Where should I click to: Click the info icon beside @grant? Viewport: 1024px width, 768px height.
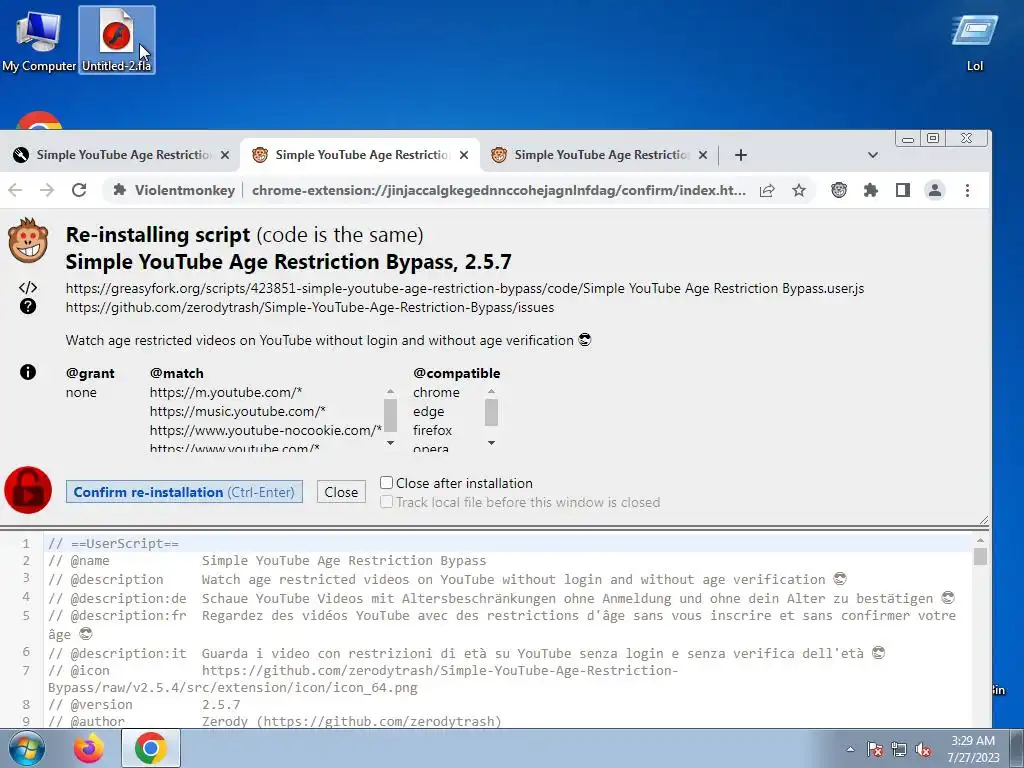(x=28, y=372)
